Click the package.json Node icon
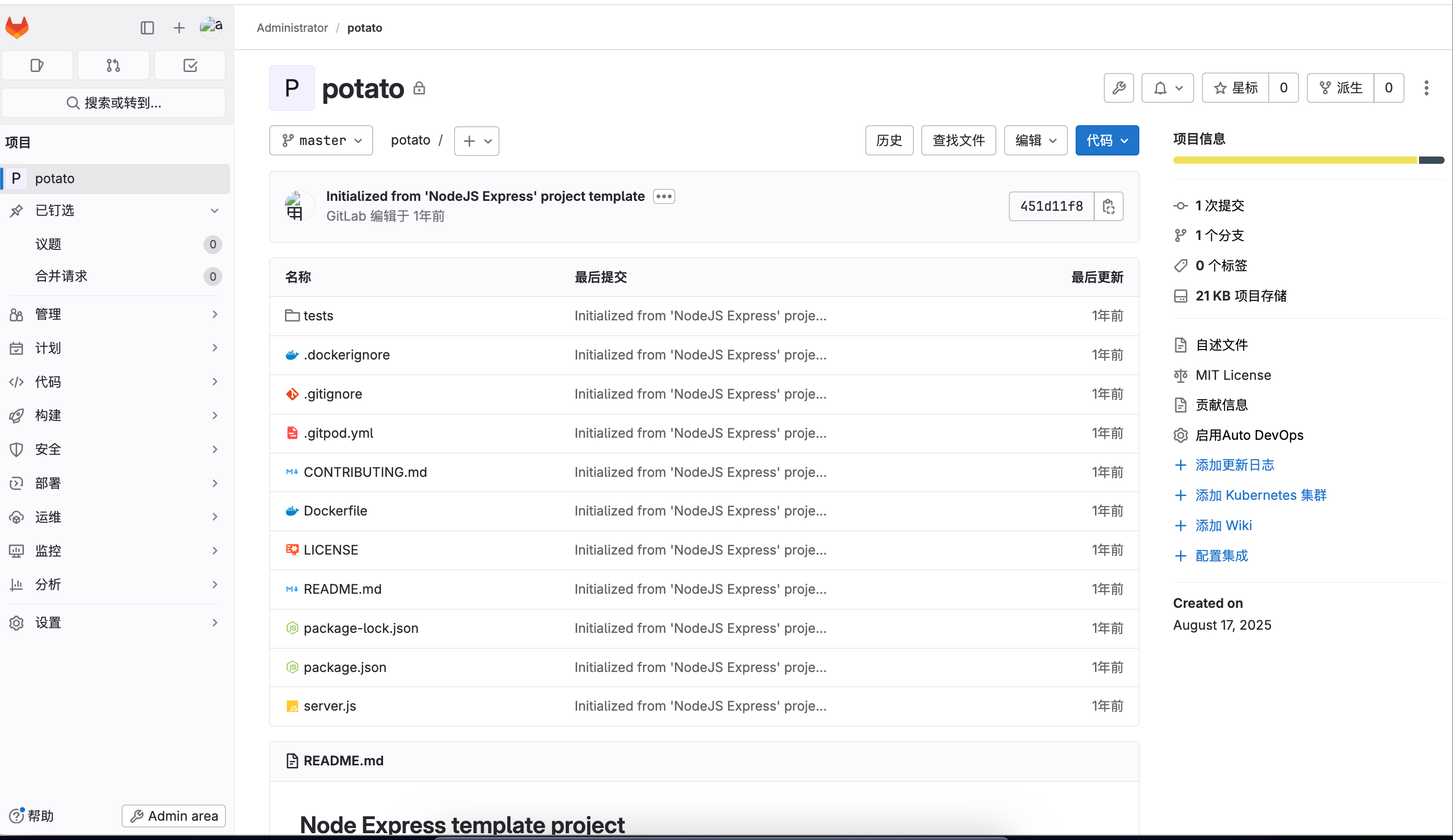The height and width of the screenshot is (840, 1453). 292,667
